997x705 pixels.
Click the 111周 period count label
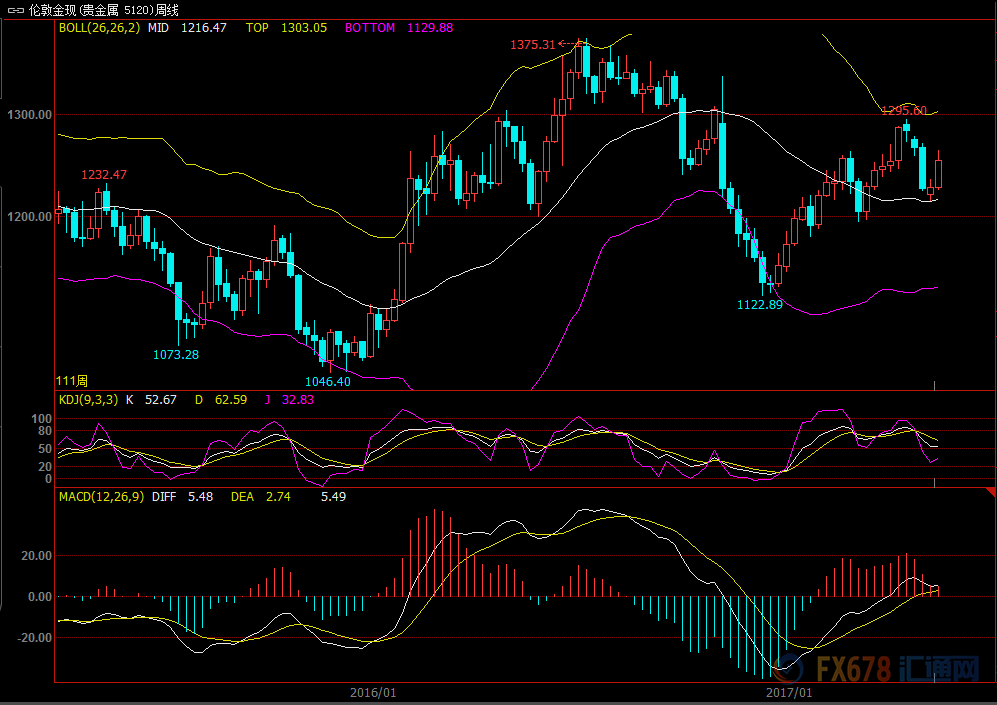click(x=73, y=381)
